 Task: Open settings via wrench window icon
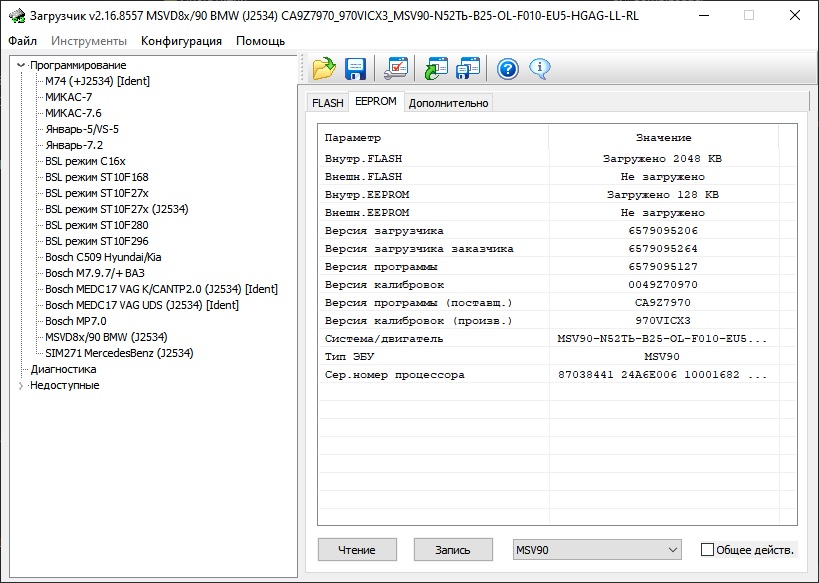pos(397,69)
